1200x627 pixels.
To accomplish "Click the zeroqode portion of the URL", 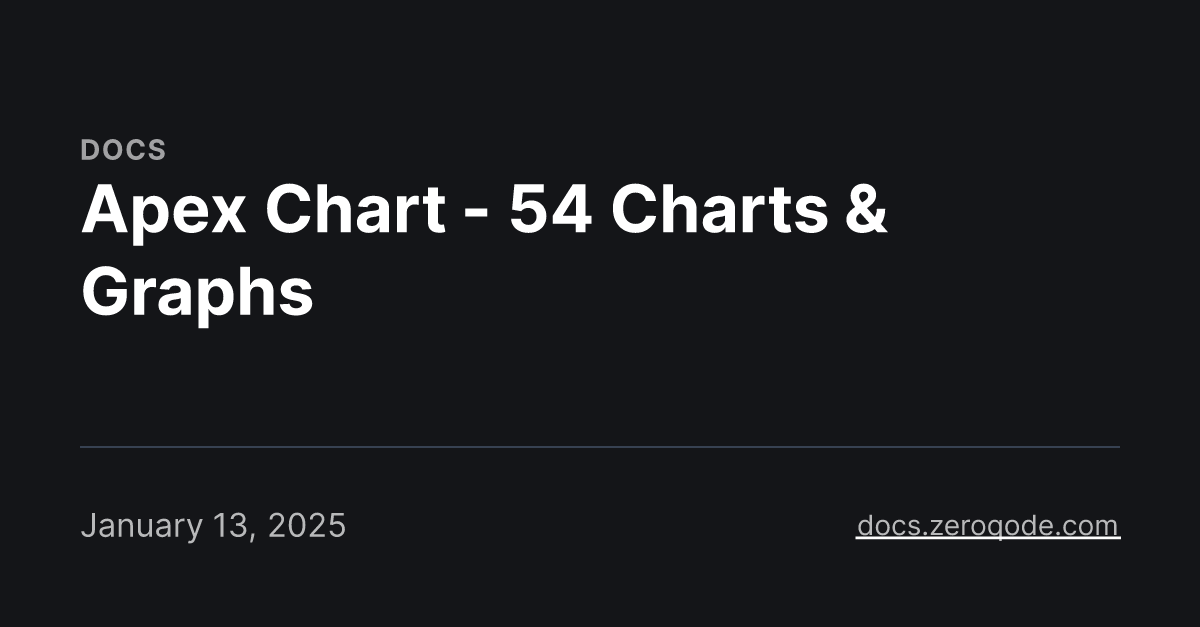I will [x=990, y=525].
